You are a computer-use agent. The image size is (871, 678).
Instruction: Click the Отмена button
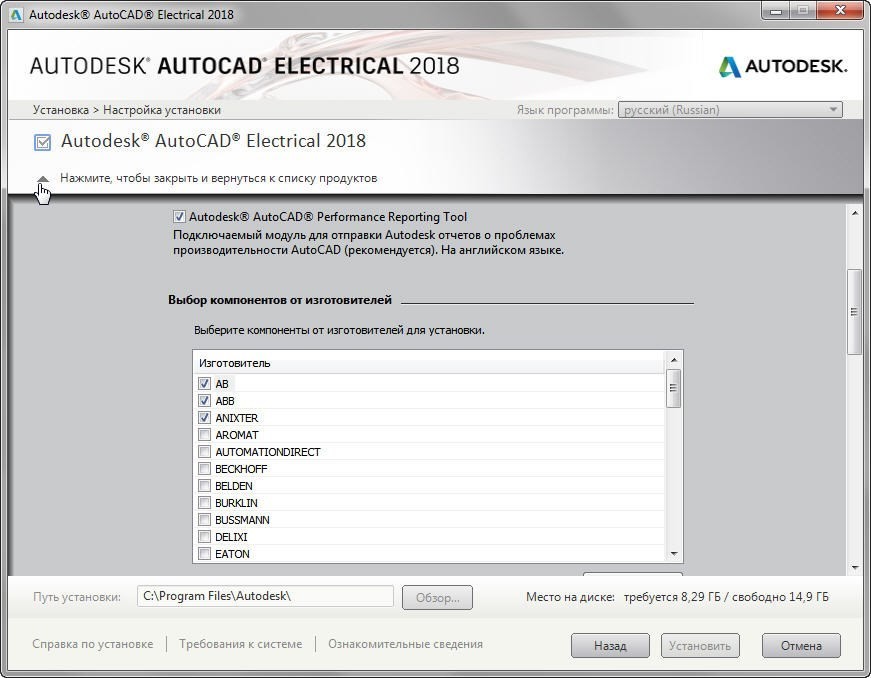(801, 646)
